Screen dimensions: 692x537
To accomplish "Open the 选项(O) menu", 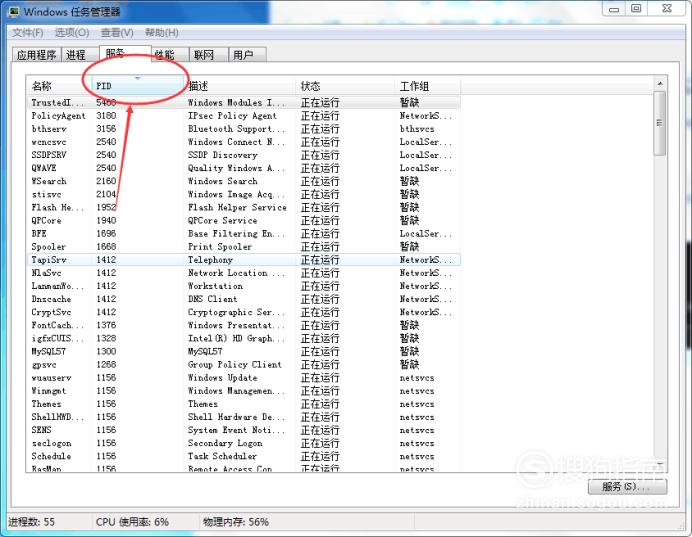I will (72, 33).
